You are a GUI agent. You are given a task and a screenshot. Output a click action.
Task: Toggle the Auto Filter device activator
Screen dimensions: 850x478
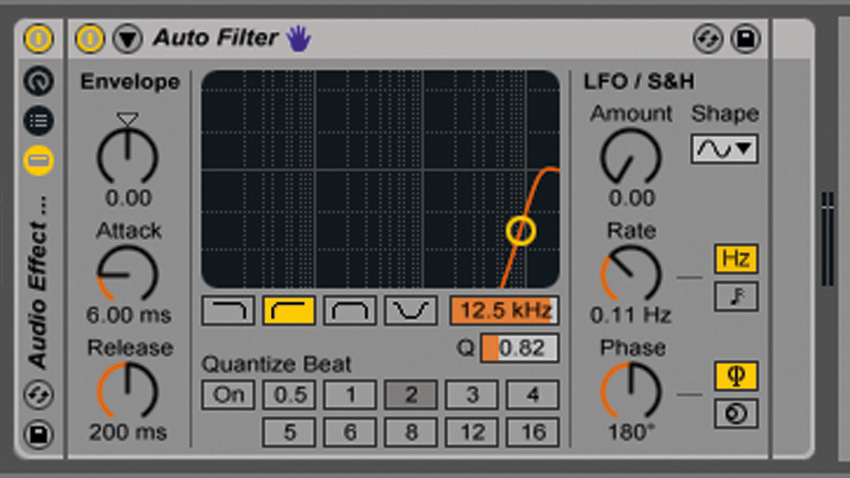click(x=90, y=38)
